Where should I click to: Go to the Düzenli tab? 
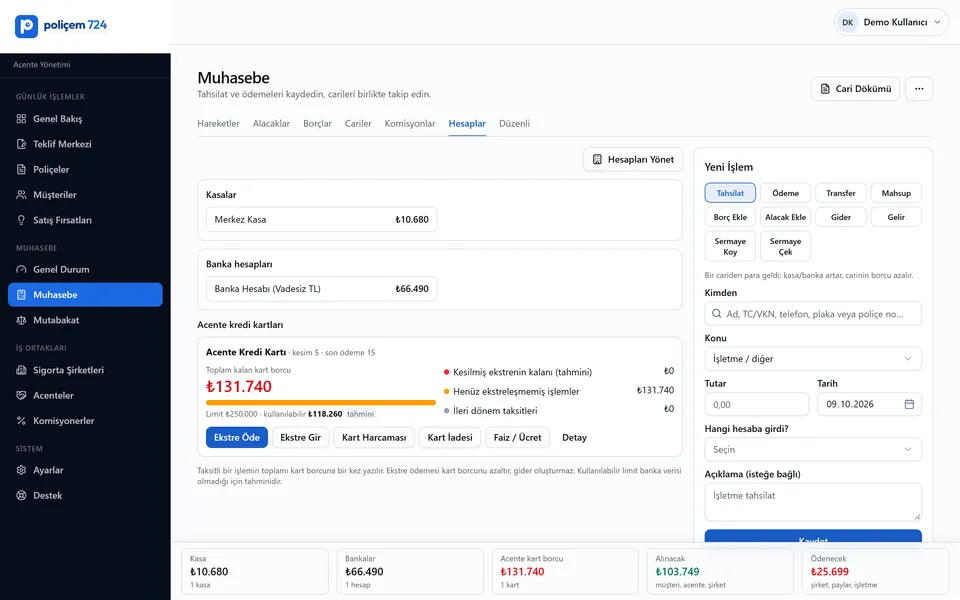point(514,124)
